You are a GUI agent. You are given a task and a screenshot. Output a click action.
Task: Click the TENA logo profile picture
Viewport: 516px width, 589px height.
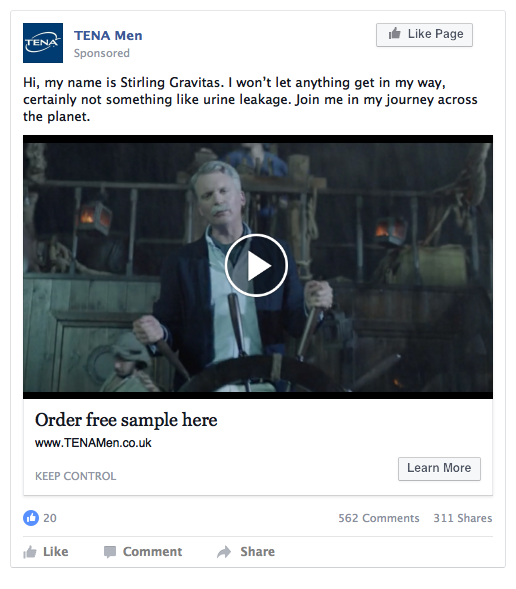(43, 43)
